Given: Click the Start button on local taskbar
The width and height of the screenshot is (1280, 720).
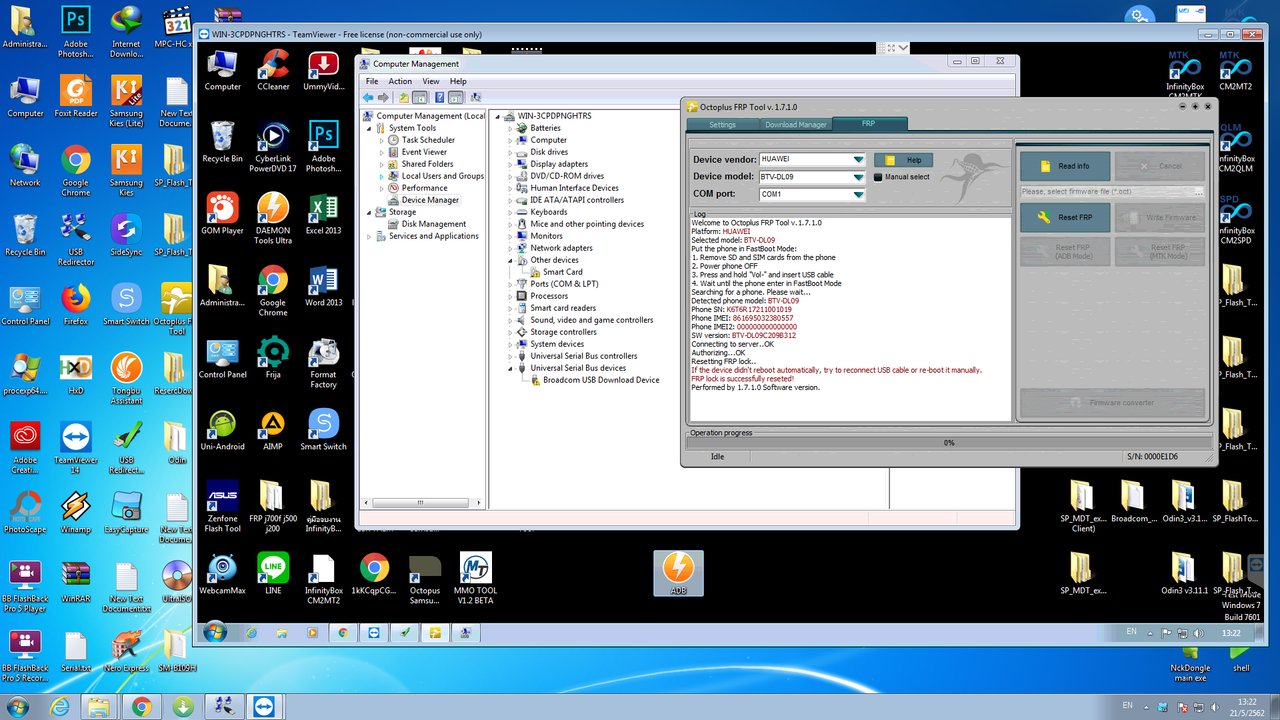Looking at the screenshot, I should point(18,706).
